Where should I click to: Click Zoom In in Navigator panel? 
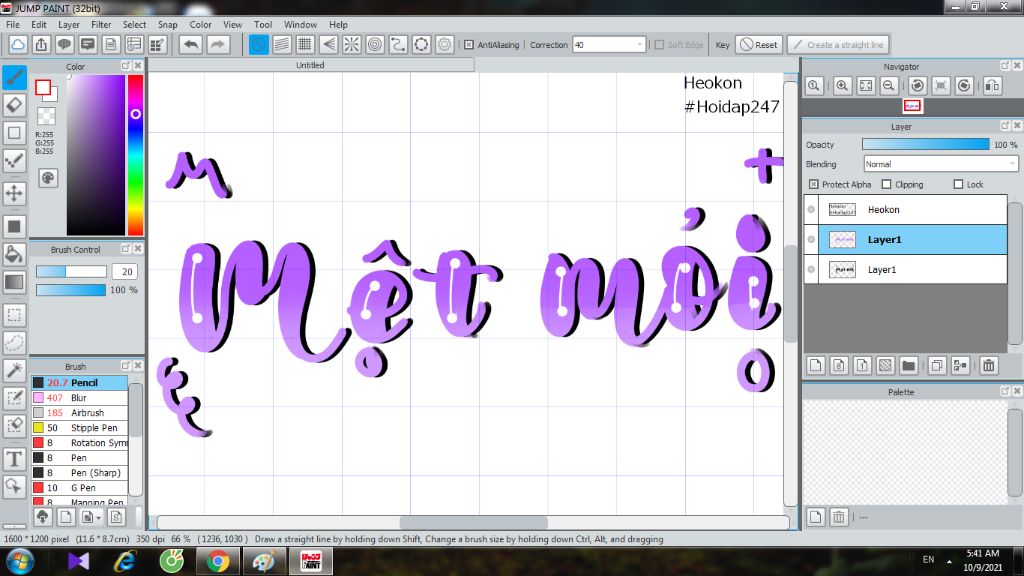(842, 86)
